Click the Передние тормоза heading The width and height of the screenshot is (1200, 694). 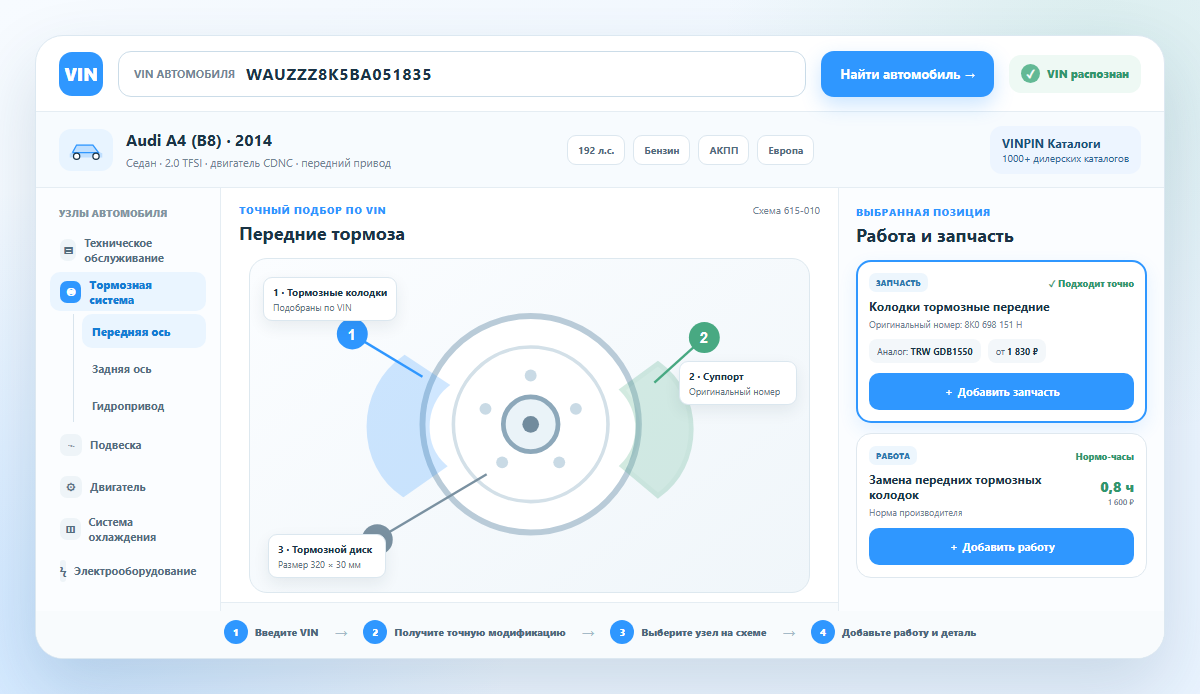tap(322, 234)
